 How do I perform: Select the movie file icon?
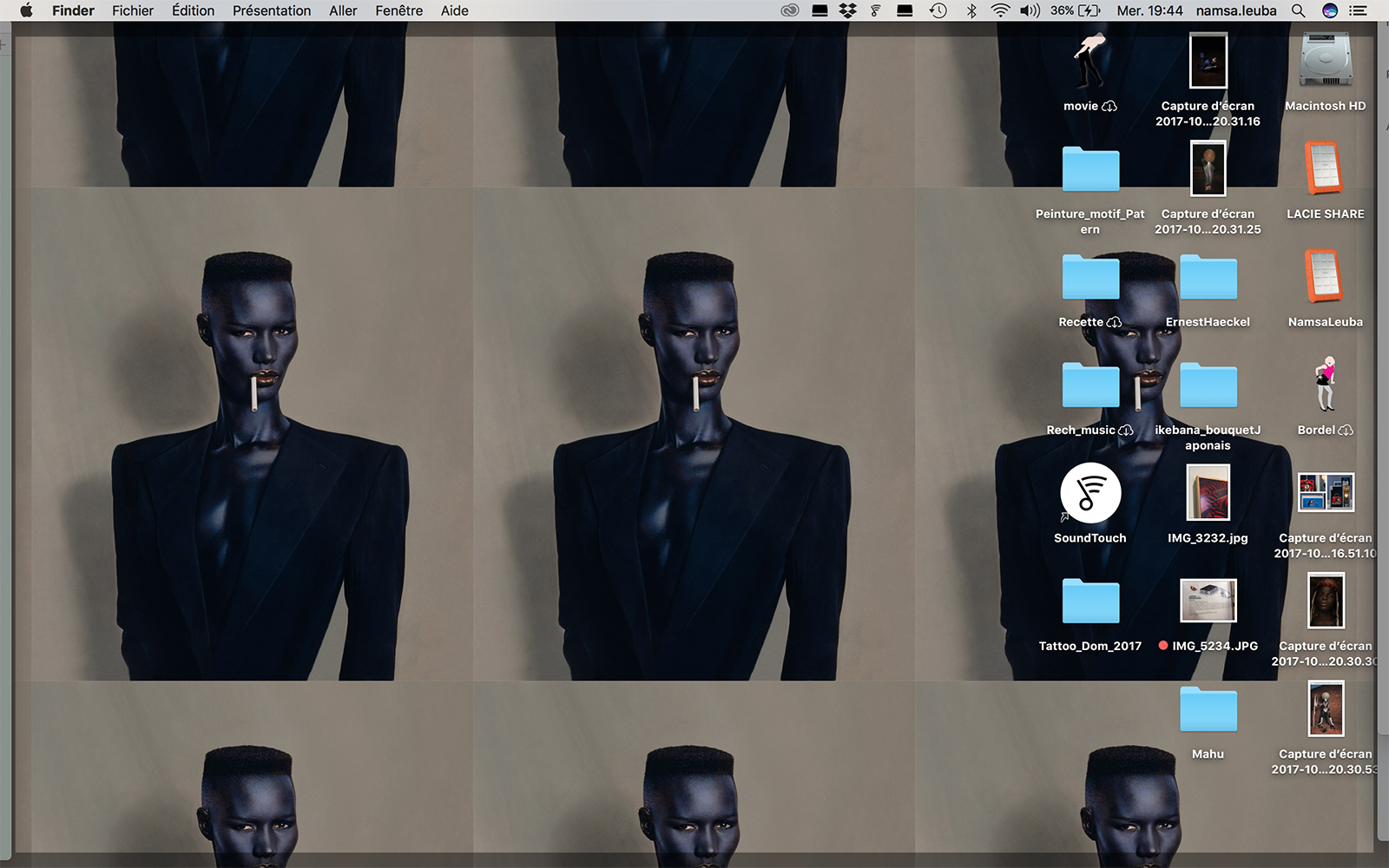1089,61
